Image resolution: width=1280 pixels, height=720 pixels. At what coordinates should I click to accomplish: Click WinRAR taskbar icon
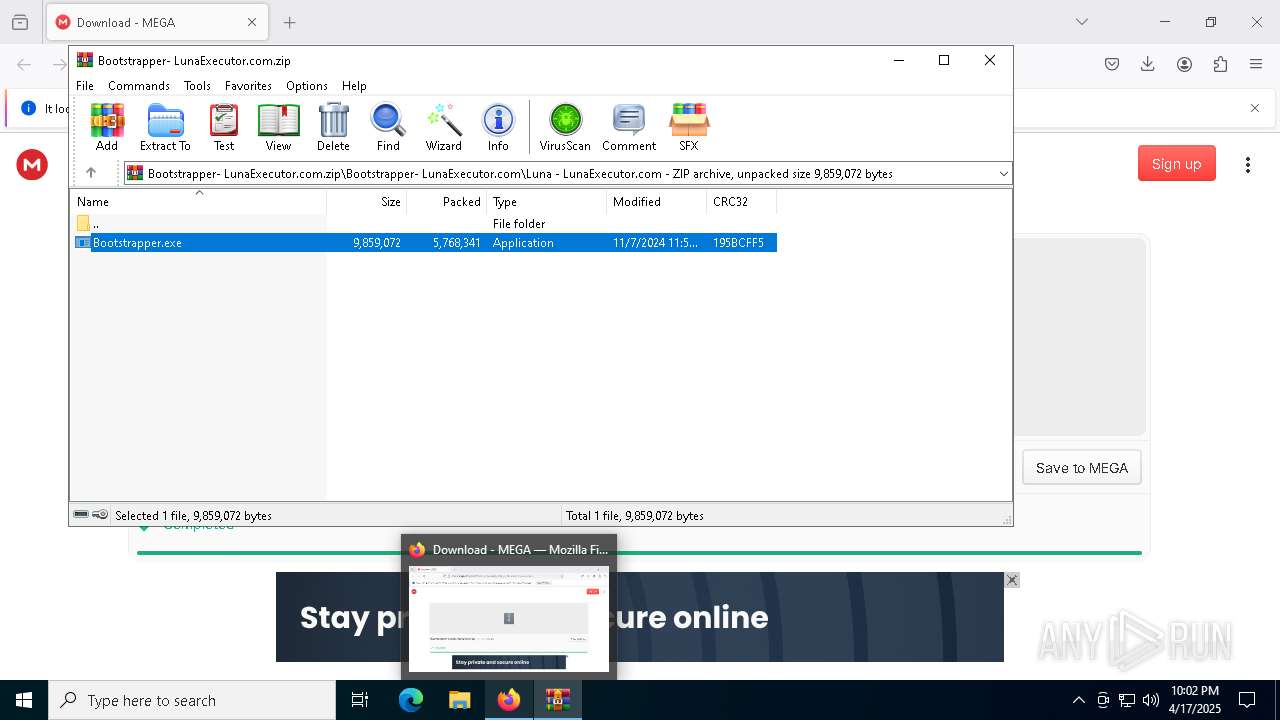coord(558,700)
